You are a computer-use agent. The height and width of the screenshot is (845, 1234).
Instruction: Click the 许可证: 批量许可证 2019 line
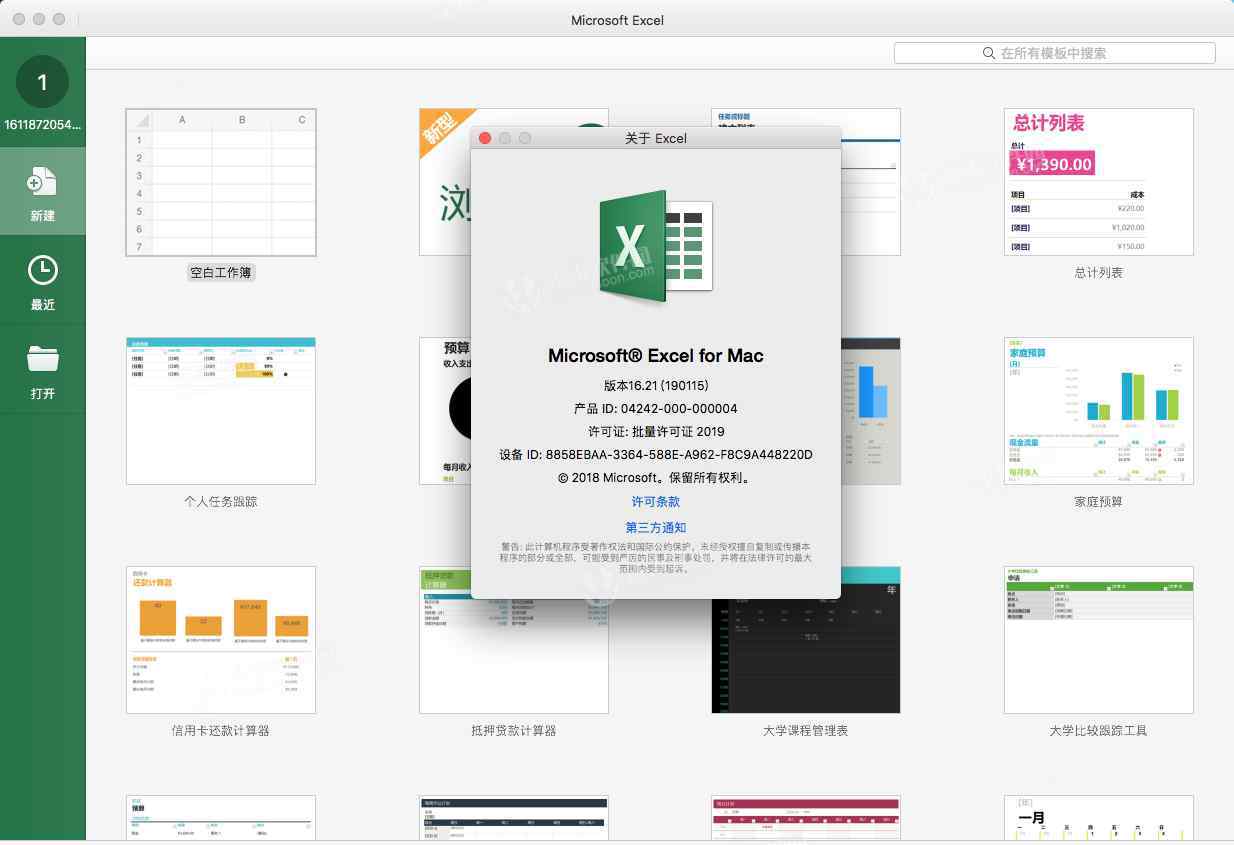click(x=656, y=431)
